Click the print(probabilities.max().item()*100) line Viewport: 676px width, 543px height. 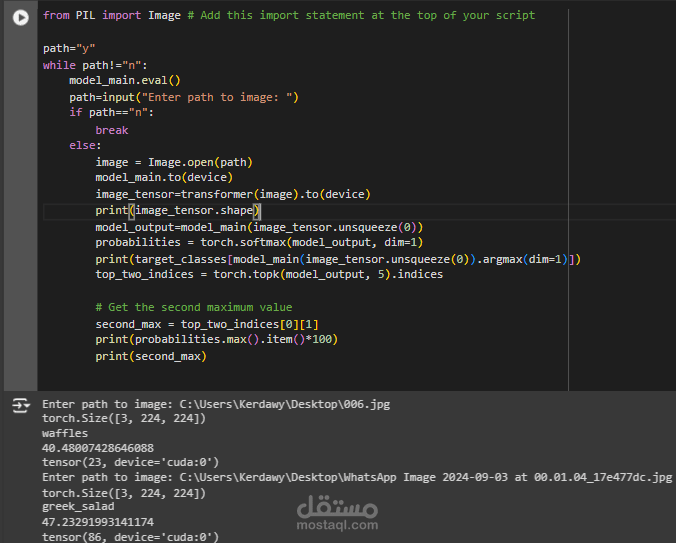click(216, 340)
